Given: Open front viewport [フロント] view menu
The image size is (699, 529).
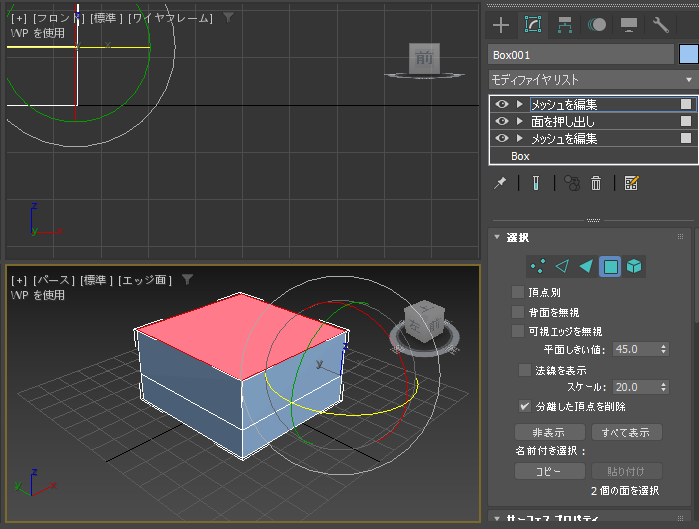Looking at the screenshot, I should pos(58,19).
